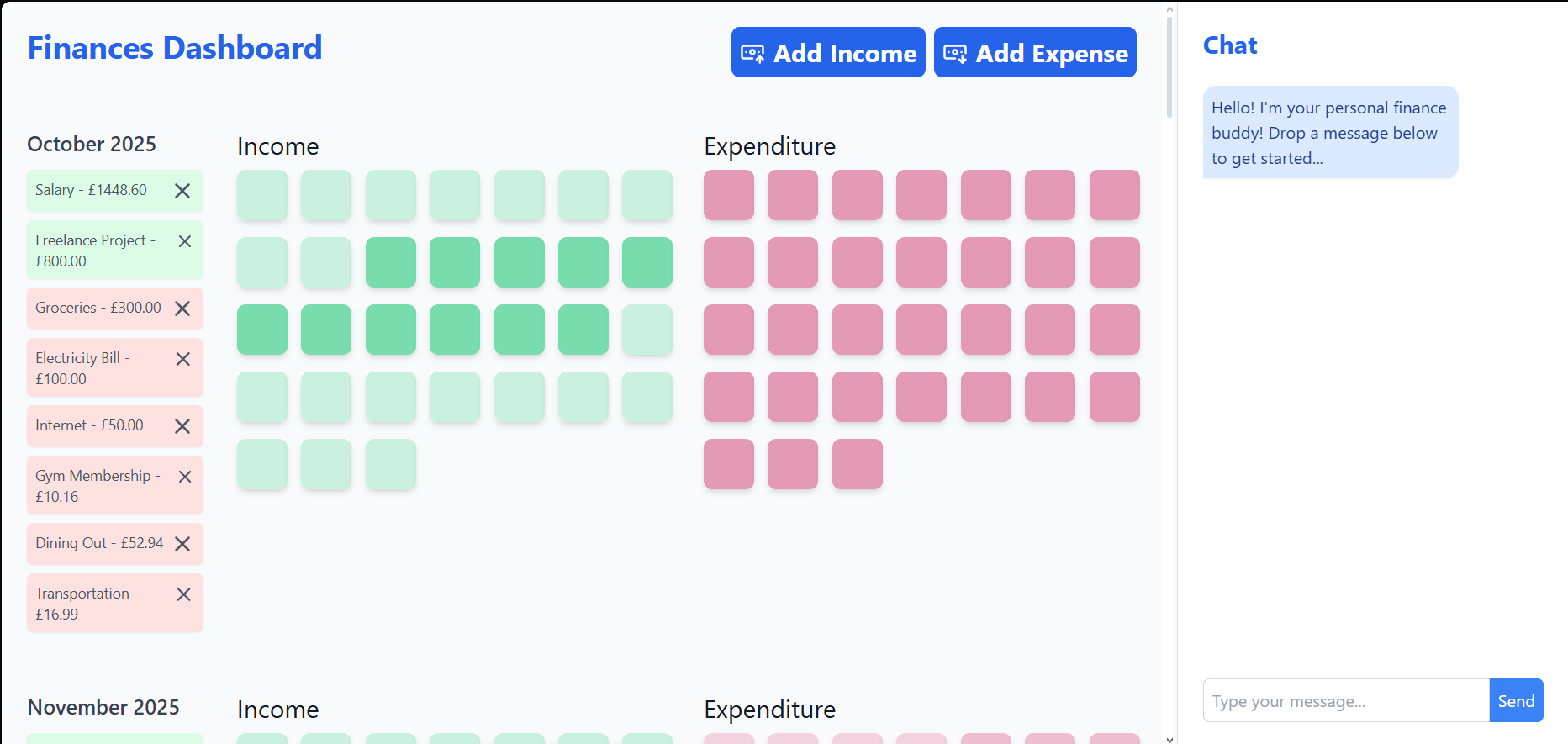Screen dimensions: 1568x744
Task: Select the first dark green income square
Action: 391,262
